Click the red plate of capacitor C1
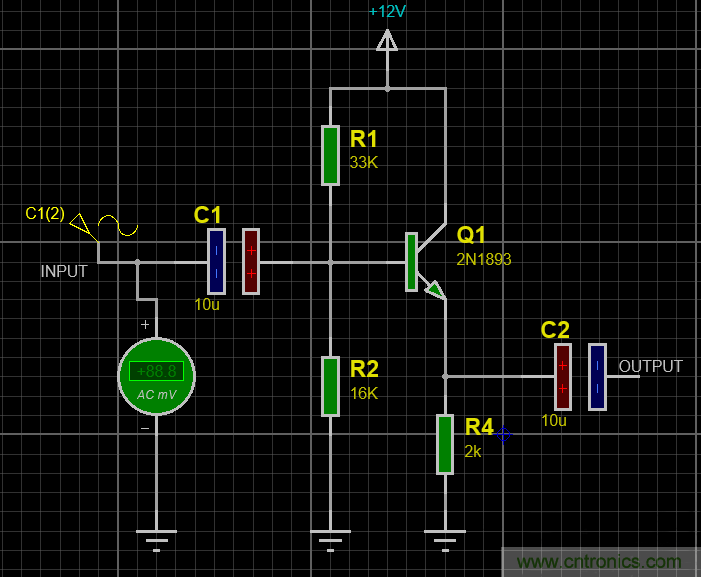The image size is (701, 577). coord(251,261)
